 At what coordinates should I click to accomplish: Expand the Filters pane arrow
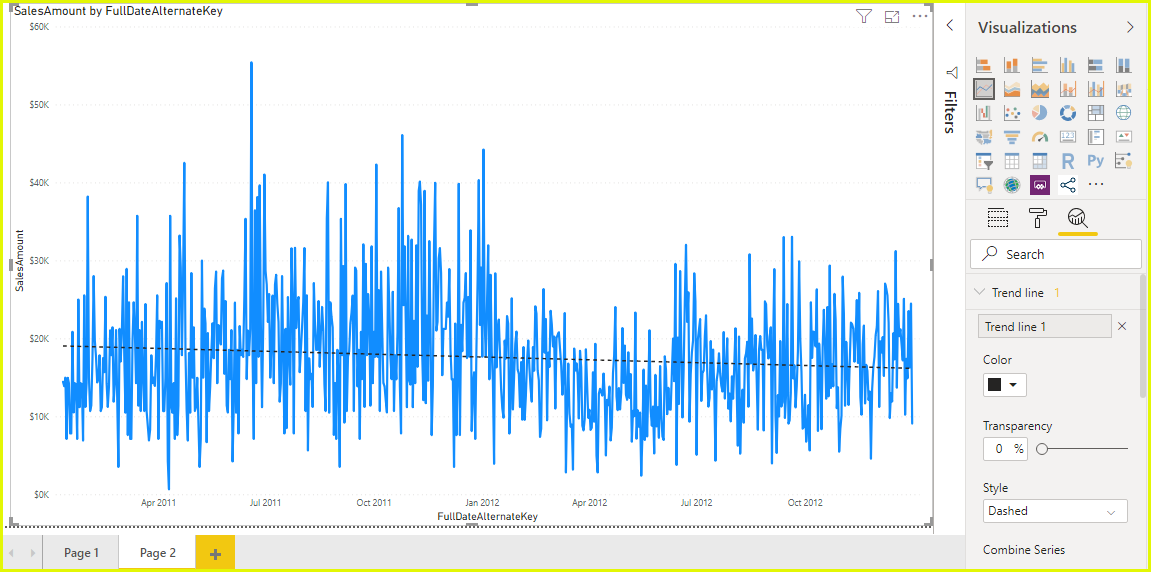(950, 25)
